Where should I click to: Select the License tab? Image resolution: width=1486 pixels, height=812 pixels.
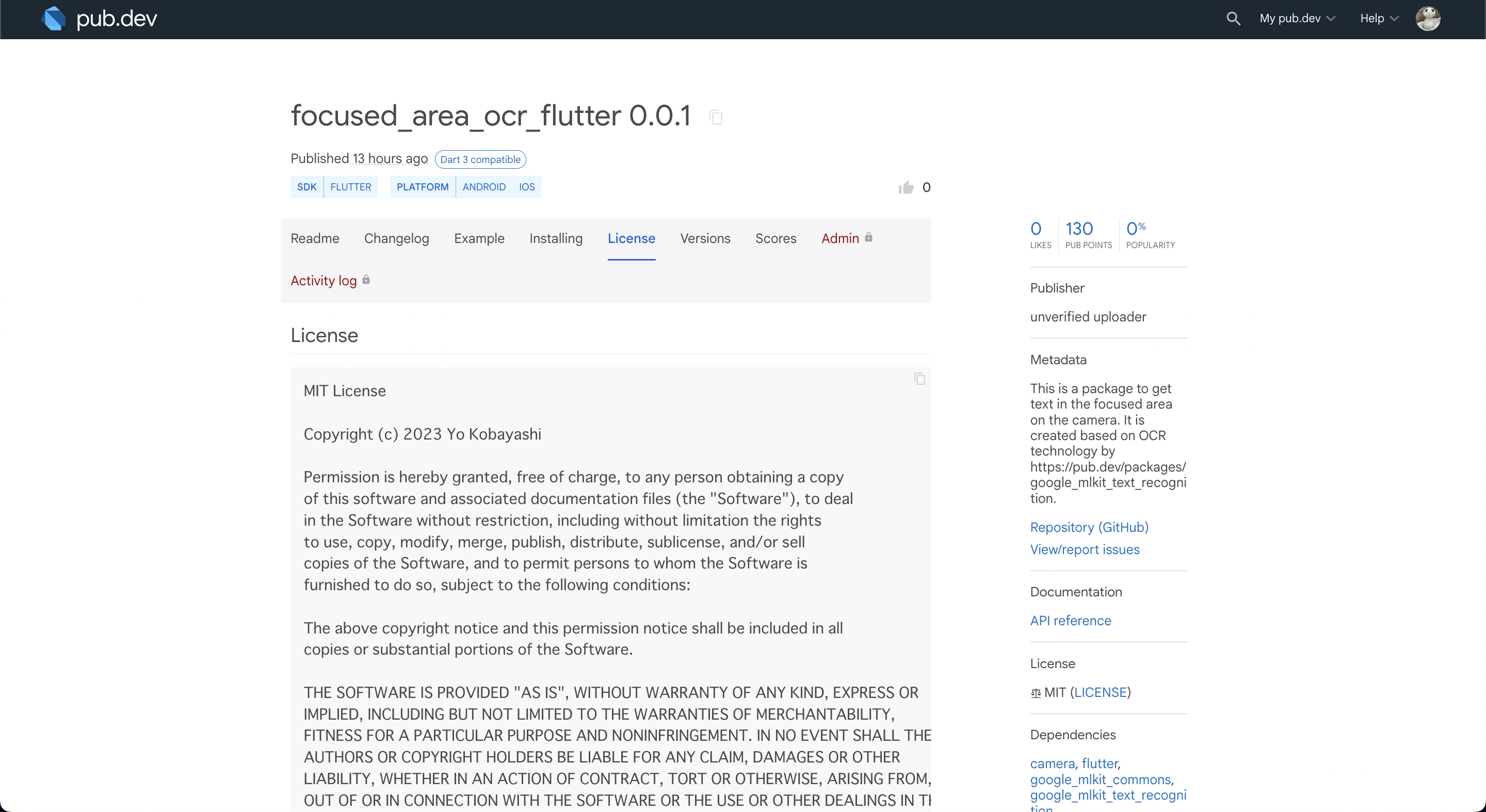pyautogui.click(x=631, y=238)
